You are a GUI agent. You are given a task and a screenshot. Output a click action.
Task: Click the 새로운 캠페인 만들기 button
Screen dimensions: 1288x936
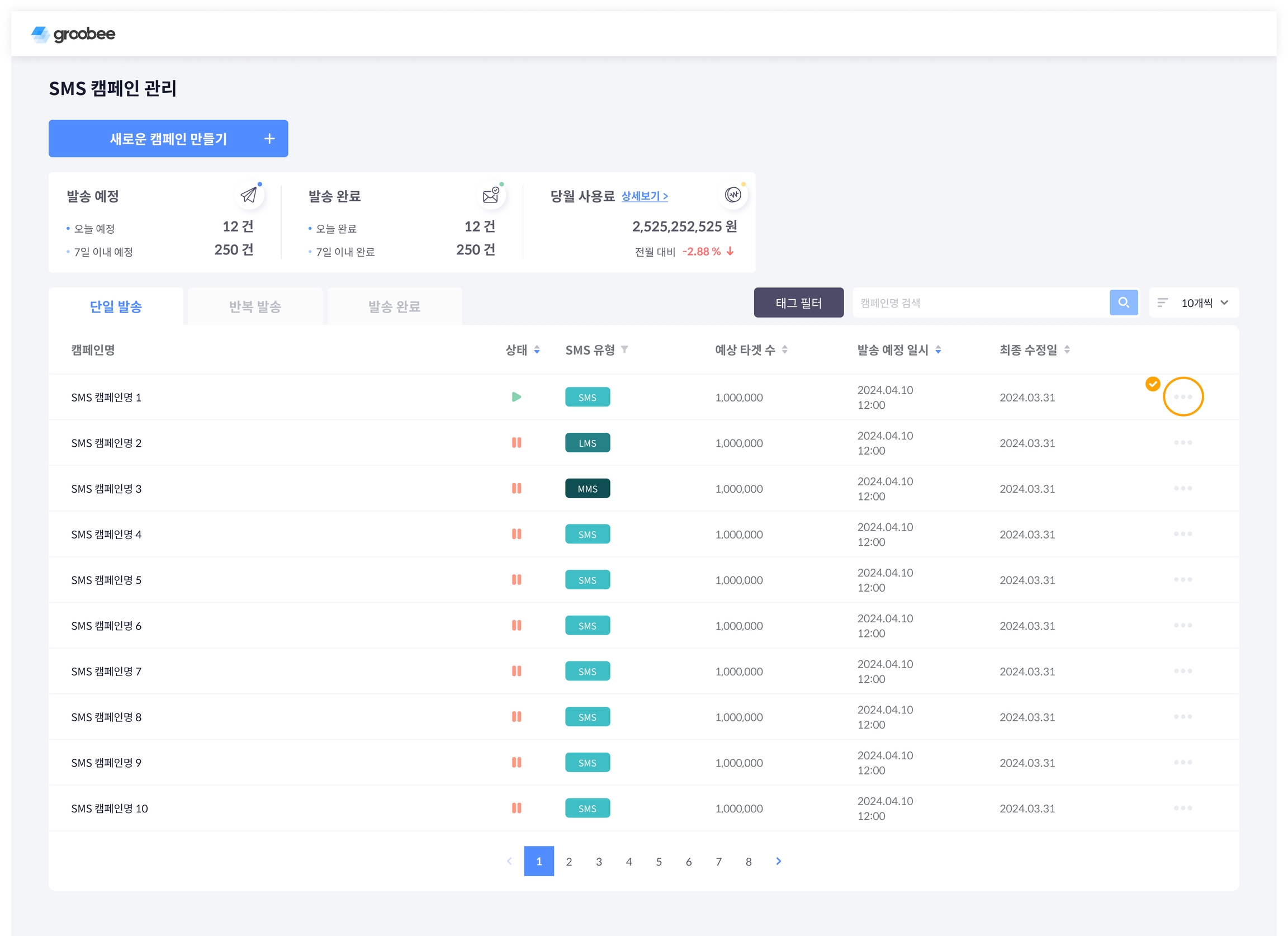(x=168, y=139)
